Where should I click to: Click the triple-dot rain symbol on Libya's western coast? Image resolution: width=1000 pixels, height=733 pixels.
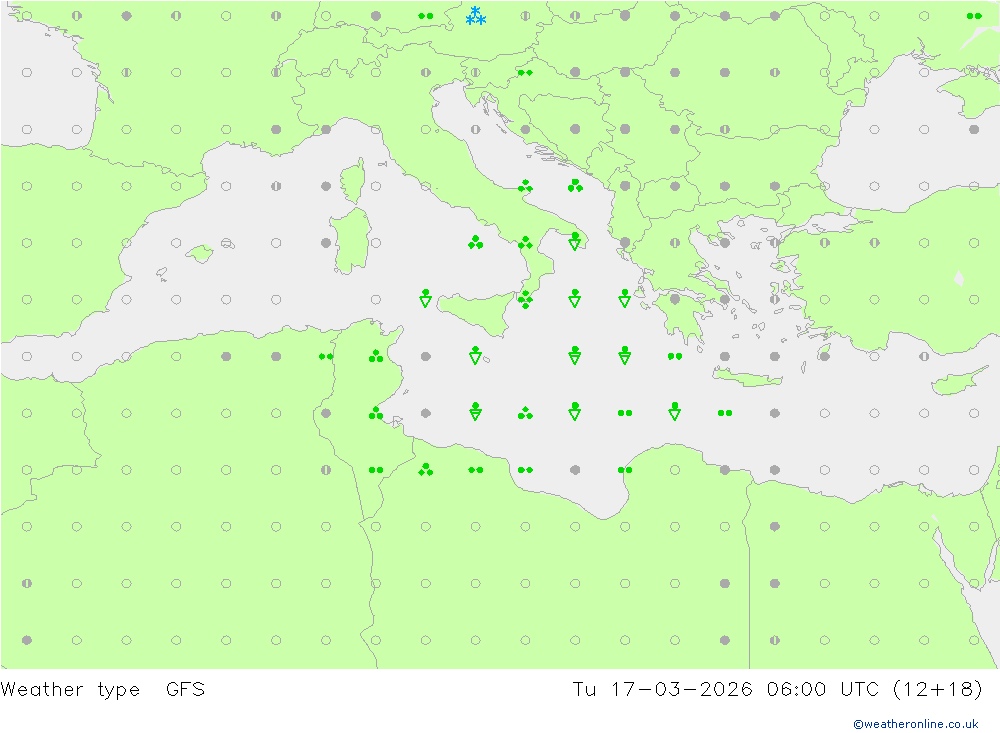click(x=426, y=469)
